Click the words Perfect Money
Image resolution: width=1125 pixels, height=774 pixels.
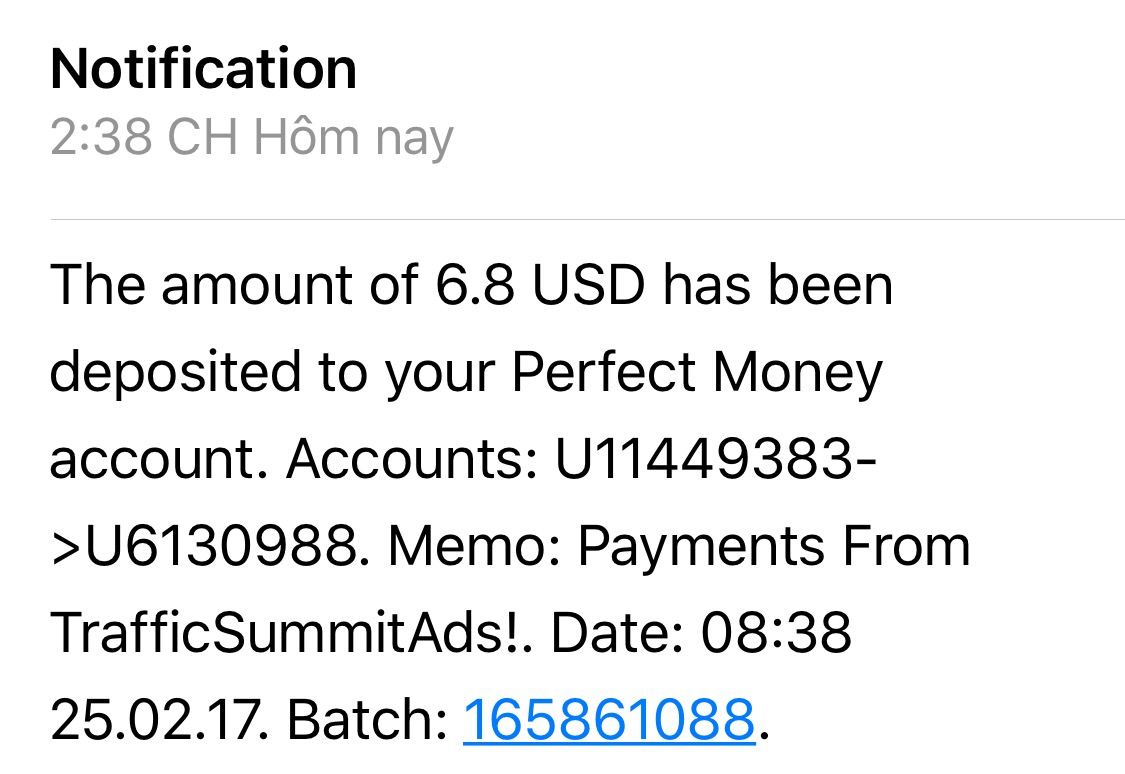pyautogui.click(x=697, y=373)
